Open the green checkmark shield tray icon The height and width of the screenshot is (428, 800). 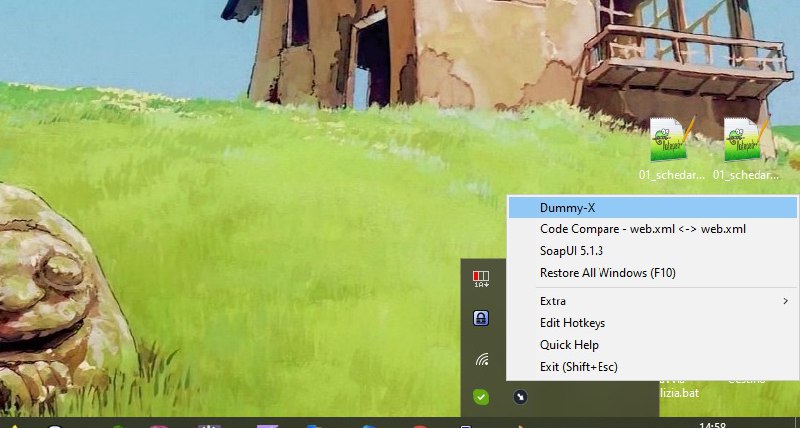point(481,397)
